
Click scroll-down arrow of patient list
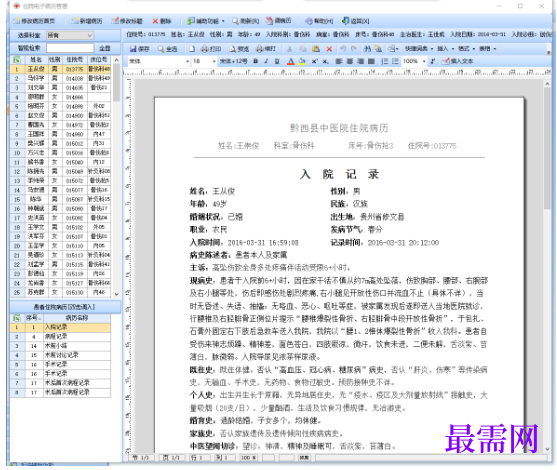(x=117, y=295)
